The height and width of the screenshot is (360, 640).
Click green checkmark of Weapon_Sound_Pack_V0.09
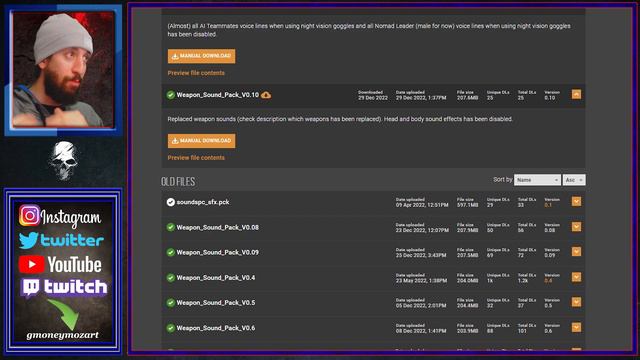[171, 252]
